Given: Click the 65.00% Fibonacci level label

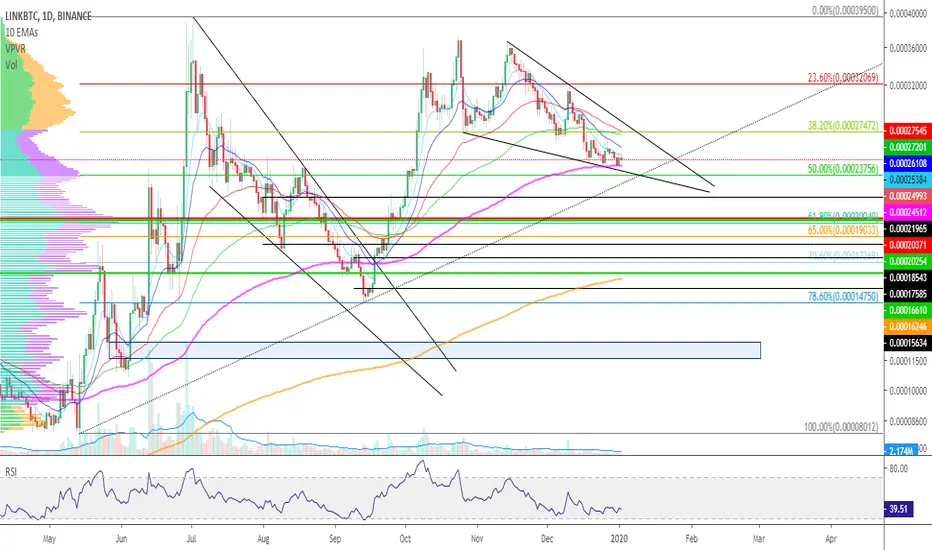Looking at the screenshot, I should coord(843,230).
